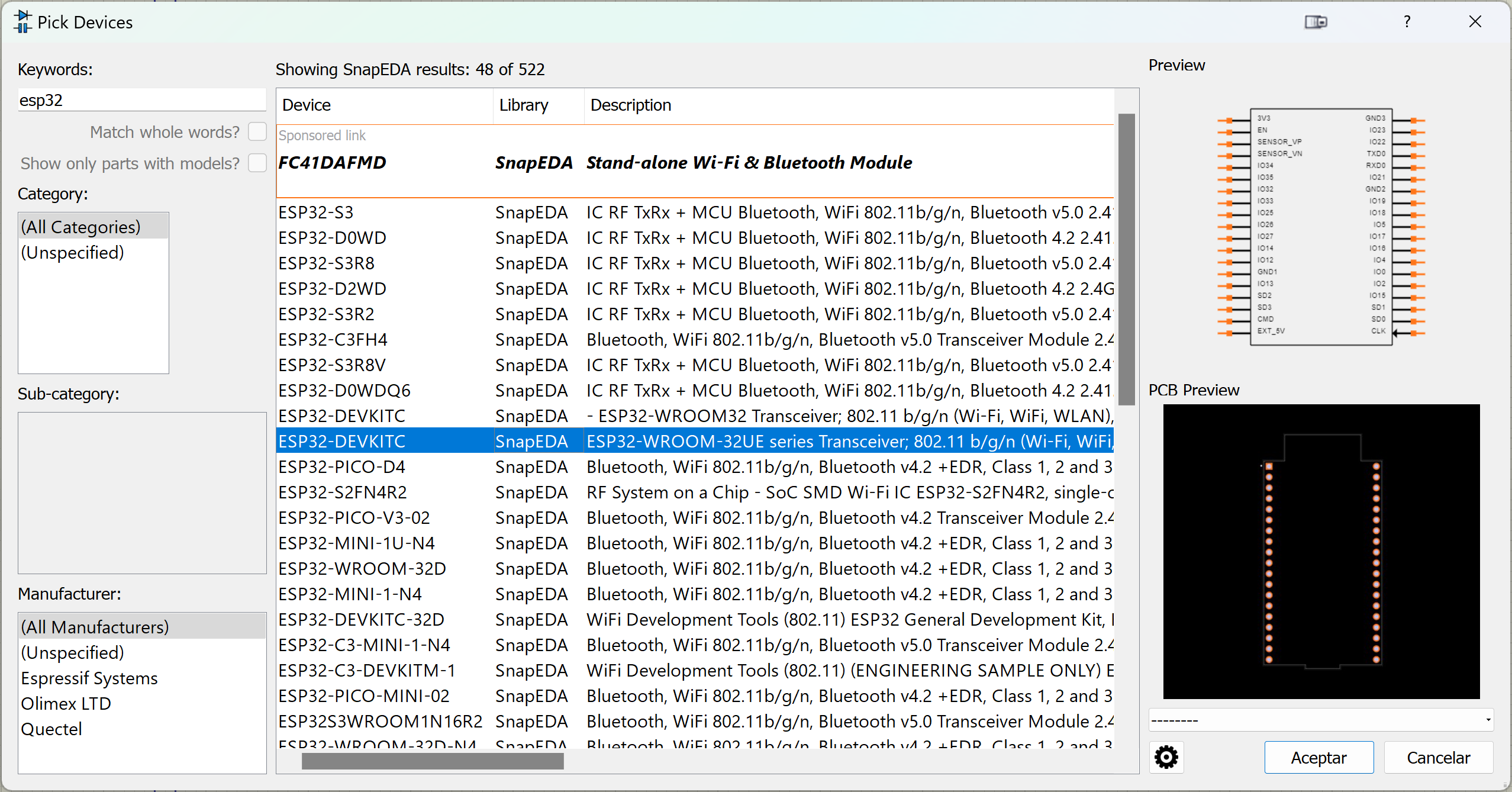The image size is (1512, 792).
Task: Toggle Show only parts with models
Action: tap(257, 163)
